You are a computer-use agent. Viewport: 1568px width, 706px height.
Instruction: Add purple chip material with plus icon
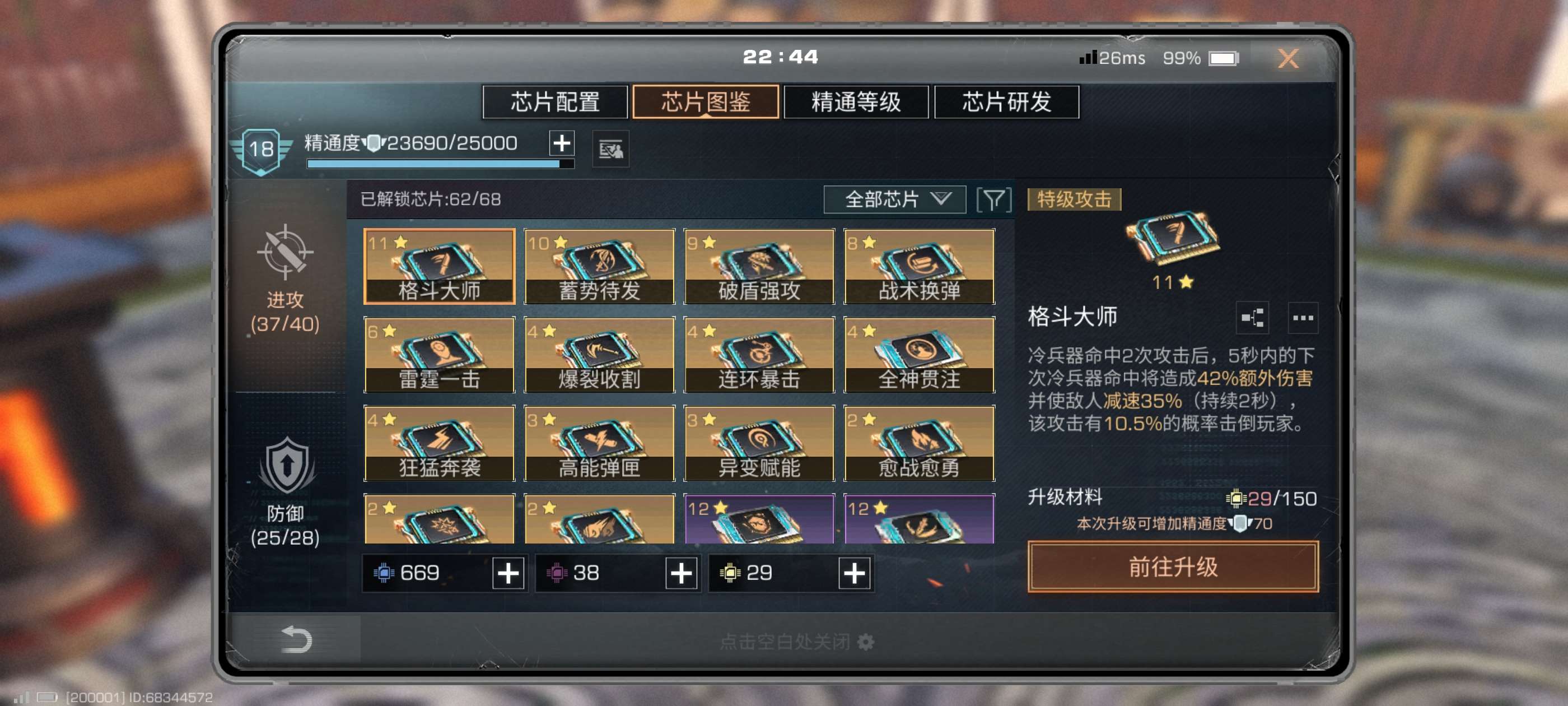[681, 573]
